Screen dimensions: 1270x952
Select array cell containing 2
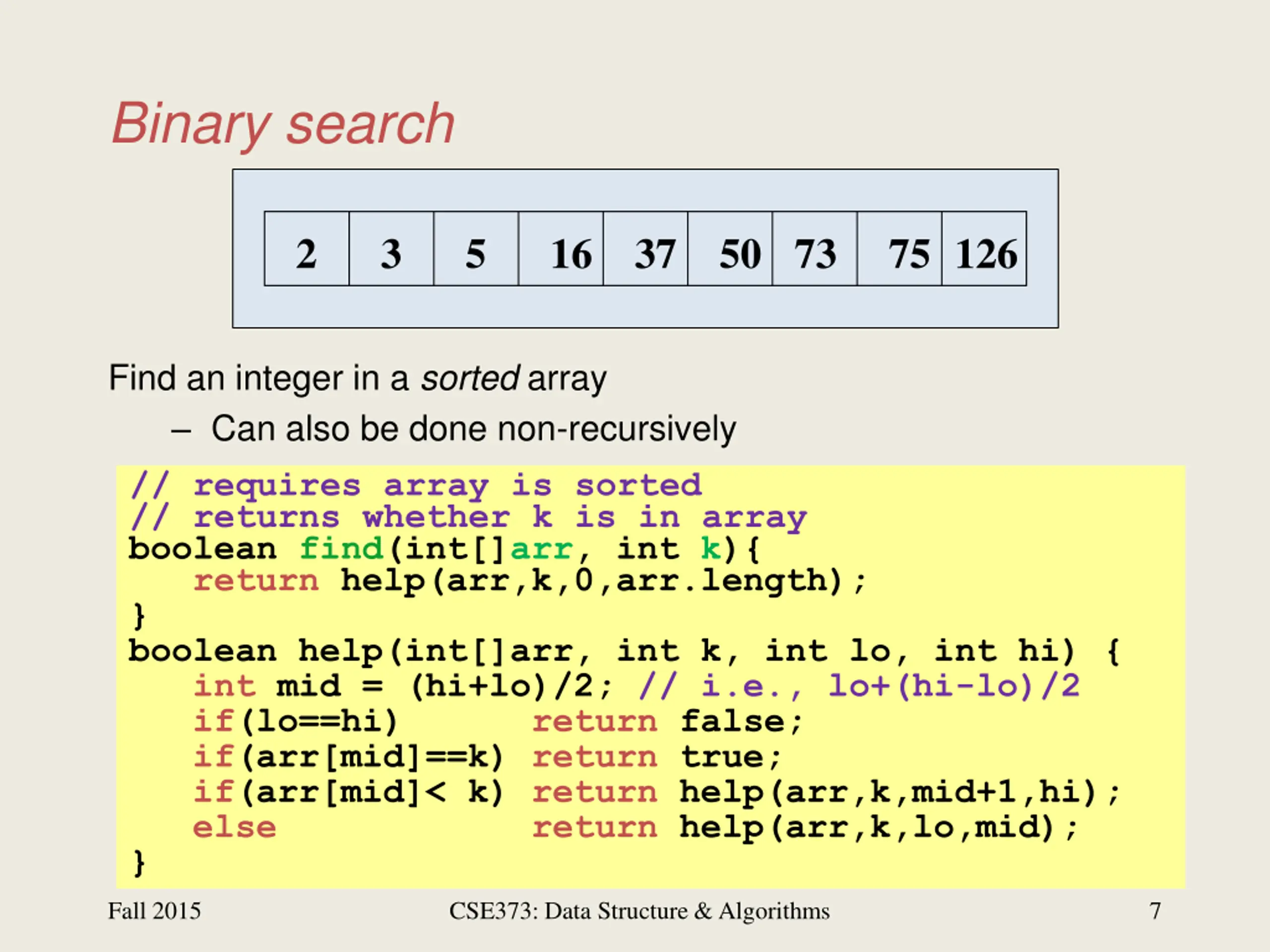[307, 248]
